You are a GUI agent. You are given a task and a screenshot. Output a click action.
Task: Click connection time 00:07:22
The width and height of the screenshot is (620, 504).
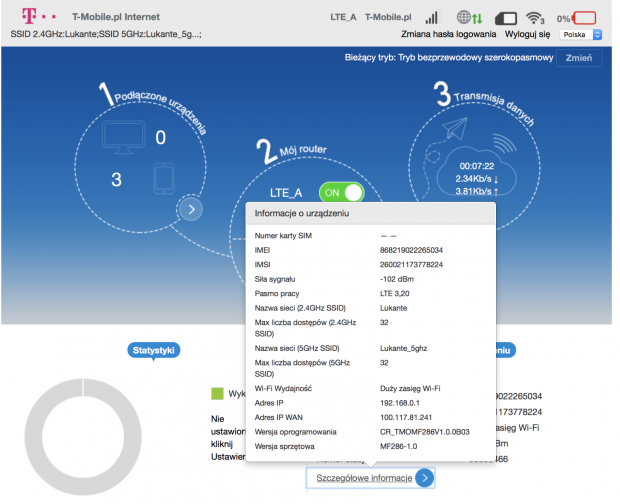pos(476,166)
